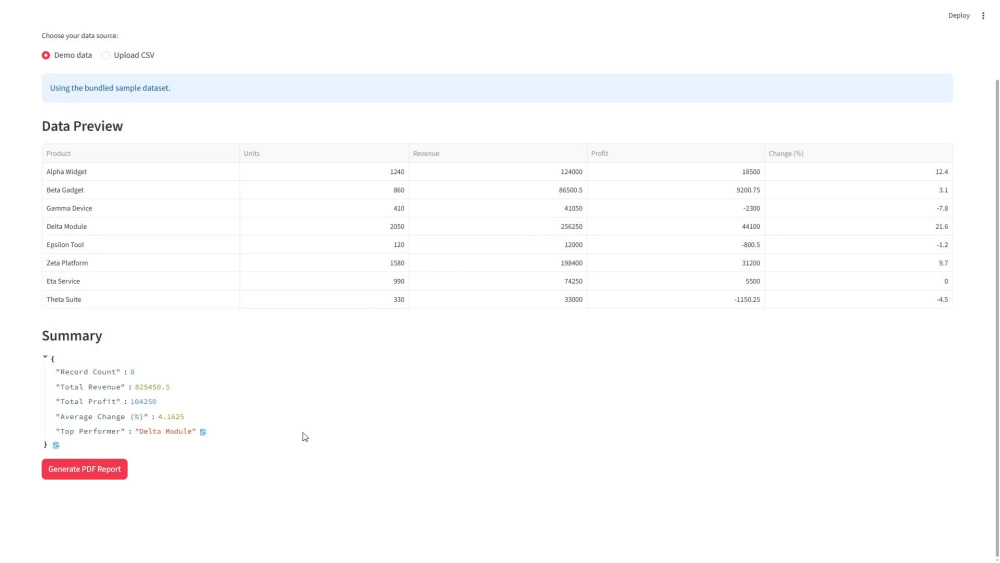Click the Summary heading
The width and height of the screenshot is (1000, 563).
coord(72,336)
